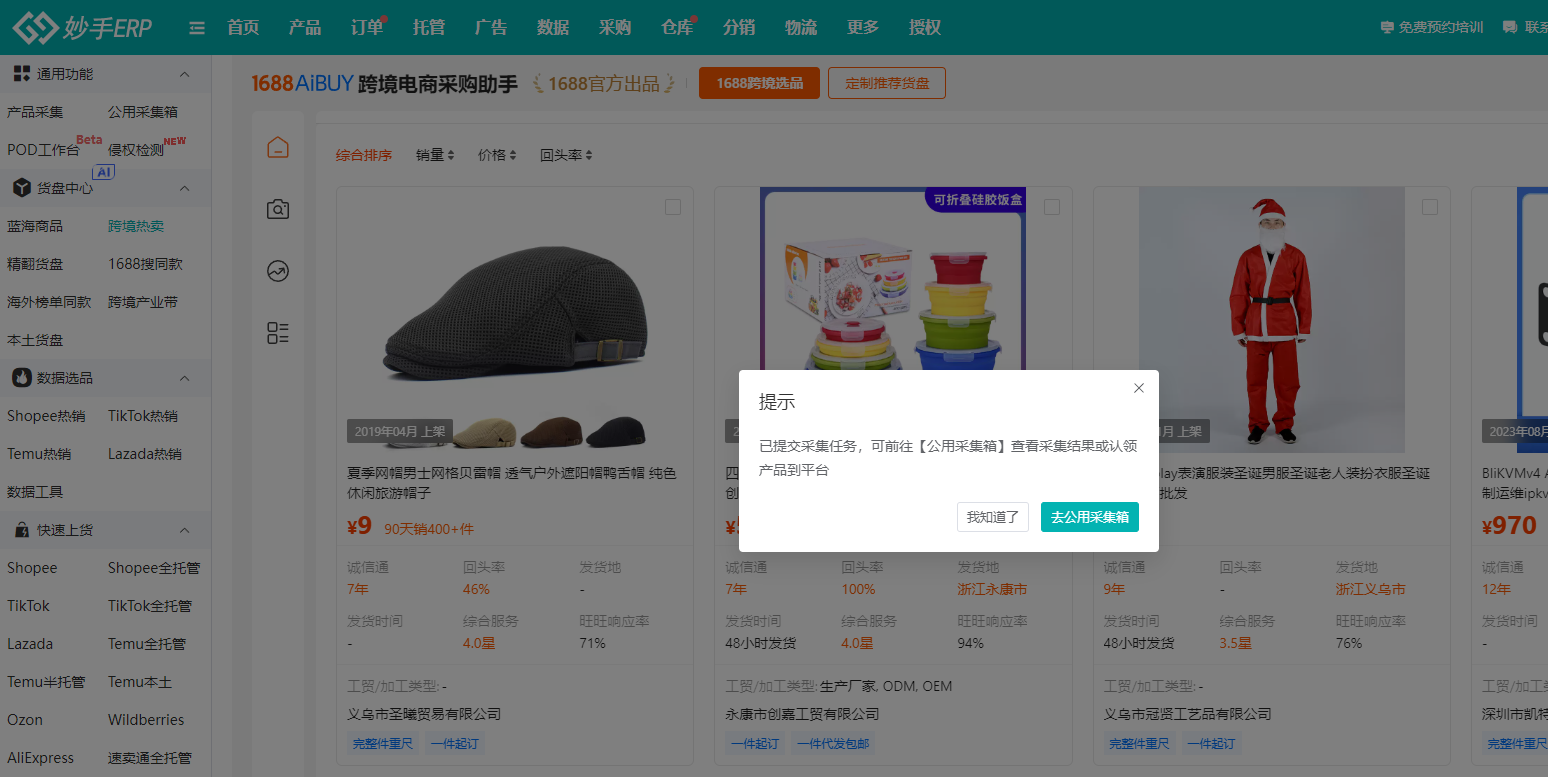Click the 免费预约培训 chat icon

tap(1387, 28)
